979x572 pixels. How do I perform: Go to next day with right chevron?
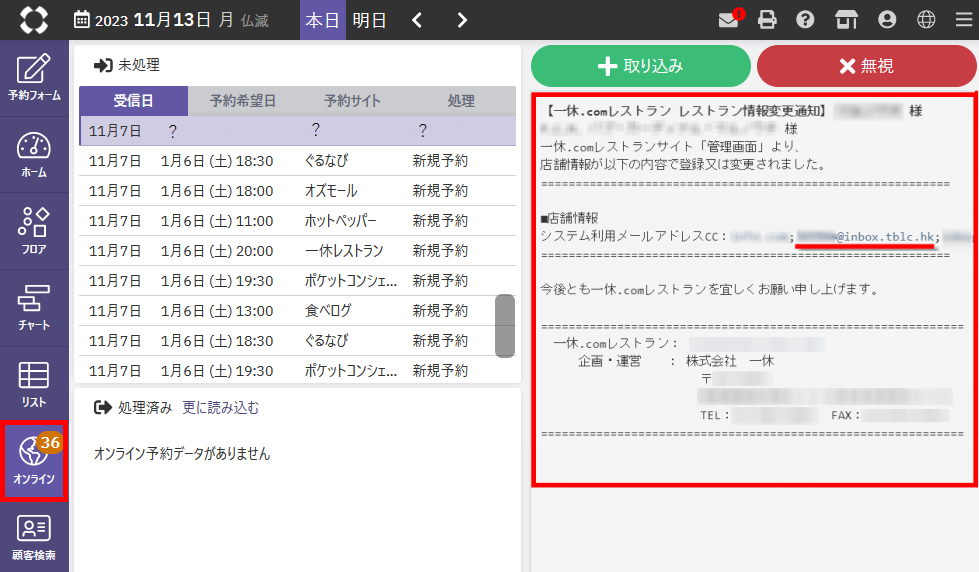tap(461, 20)
